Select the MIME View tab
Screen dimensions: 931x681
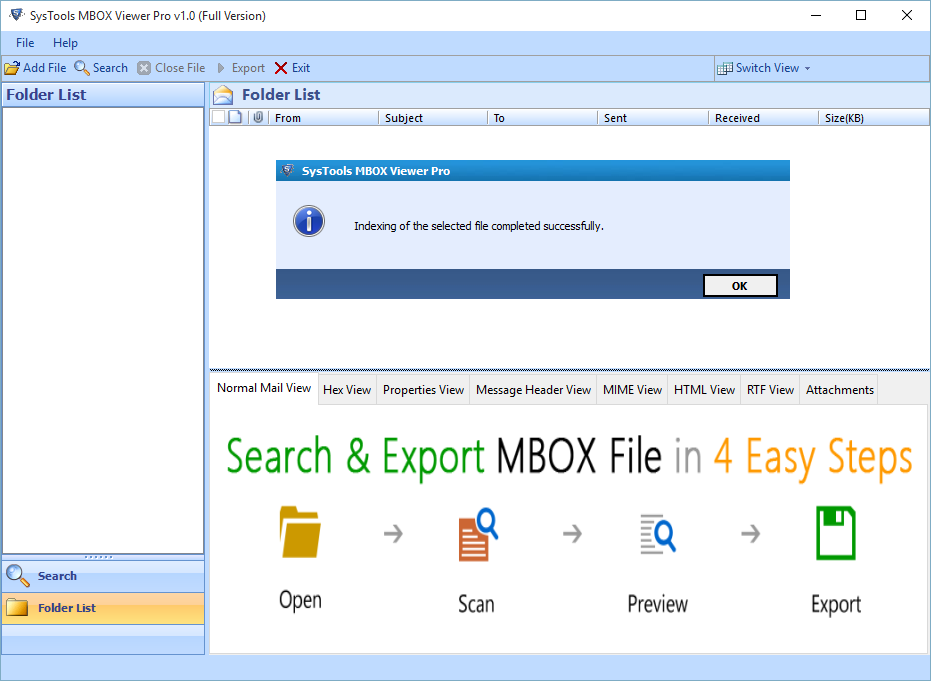(632, 390)
